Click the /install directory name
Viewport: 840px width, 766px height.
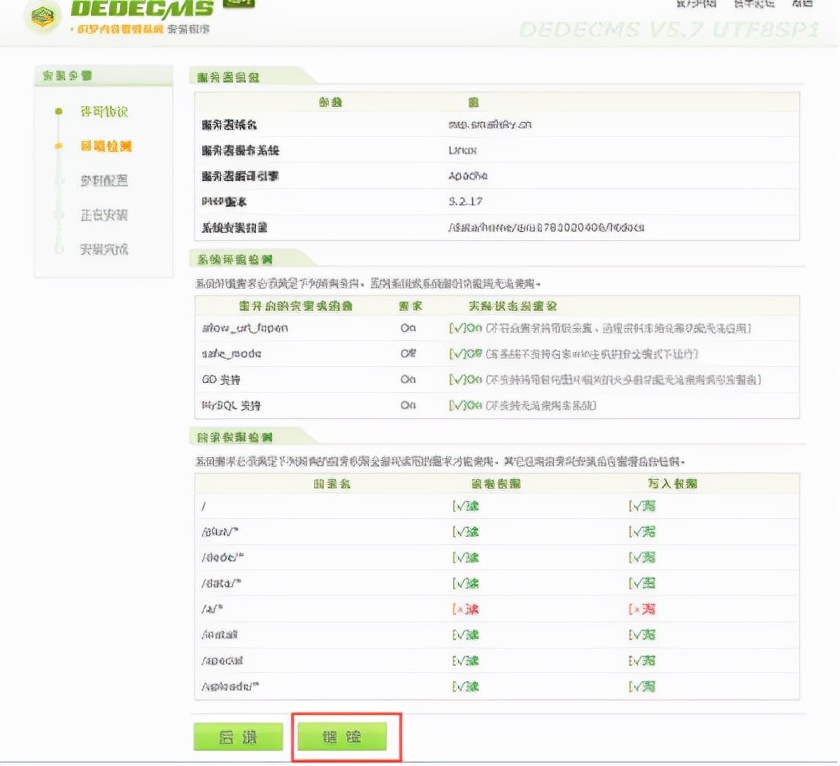(219, 635)
